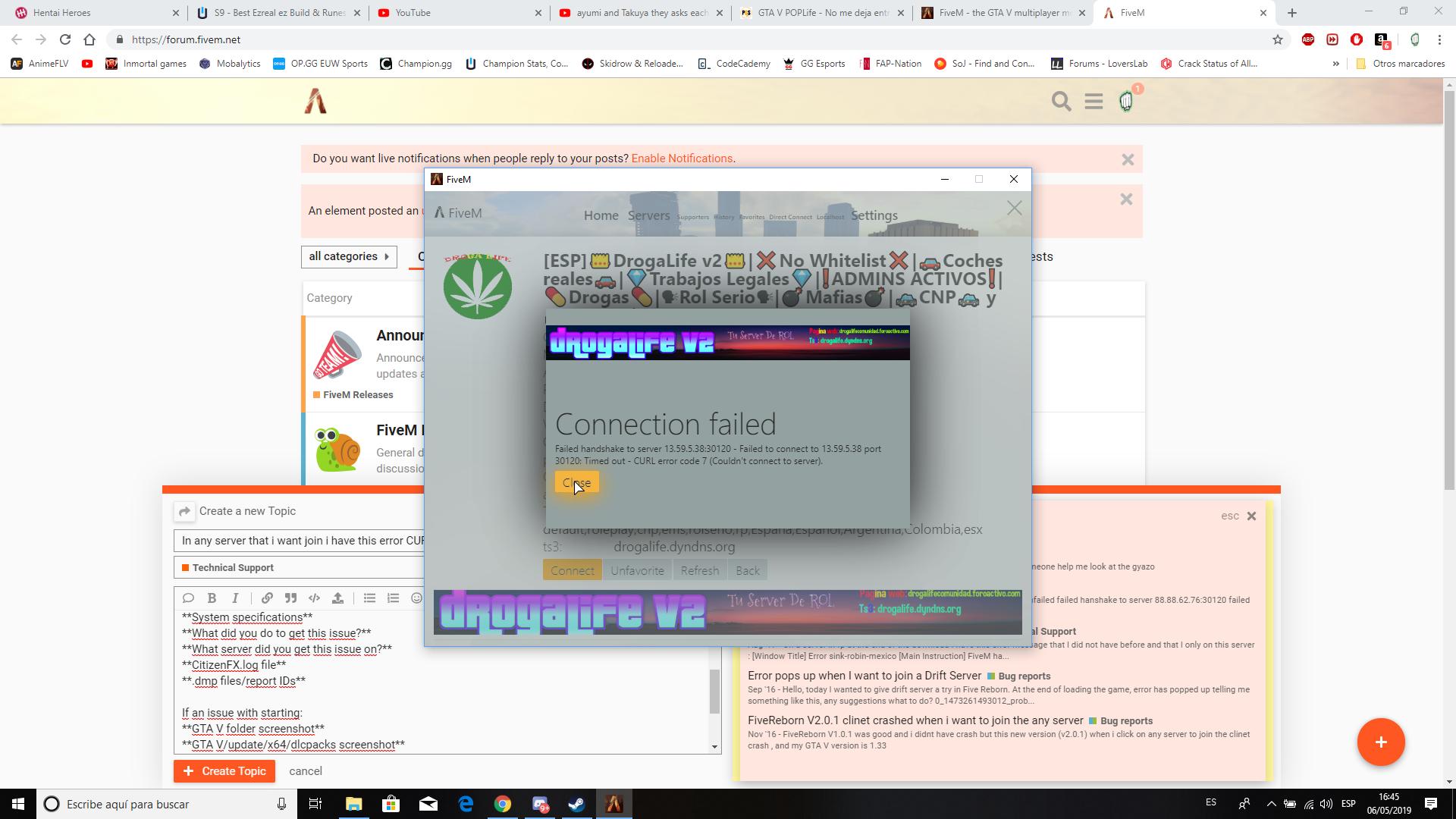This screenshot has width=1456, height=819.
Task: Click the browser home icon
Action: 89,39
